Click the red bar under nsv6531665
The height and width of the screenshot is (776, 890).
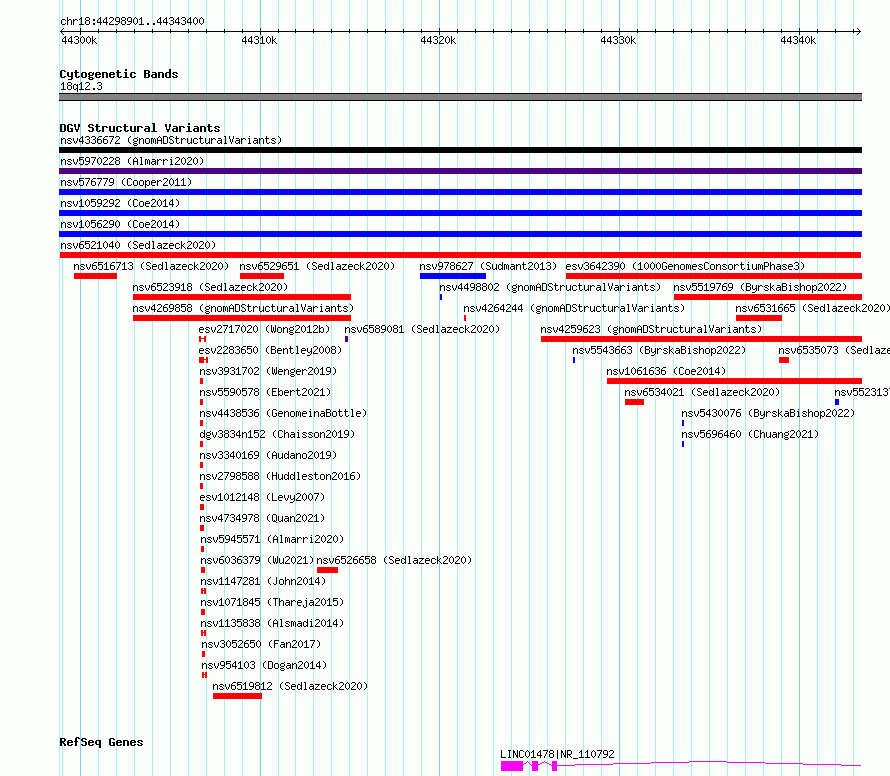(759, 318)
